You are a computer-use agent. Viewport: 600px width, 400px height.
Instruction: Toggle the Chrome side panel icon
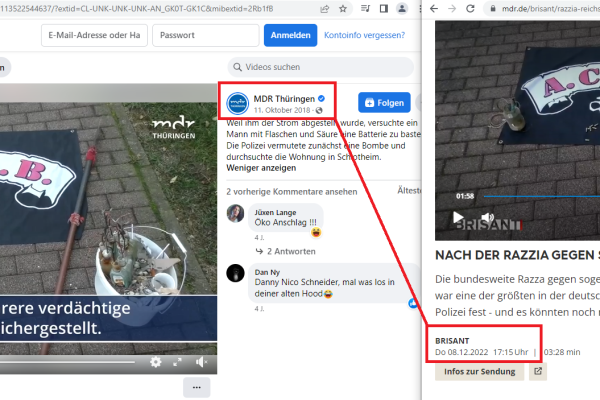[383, 8]
